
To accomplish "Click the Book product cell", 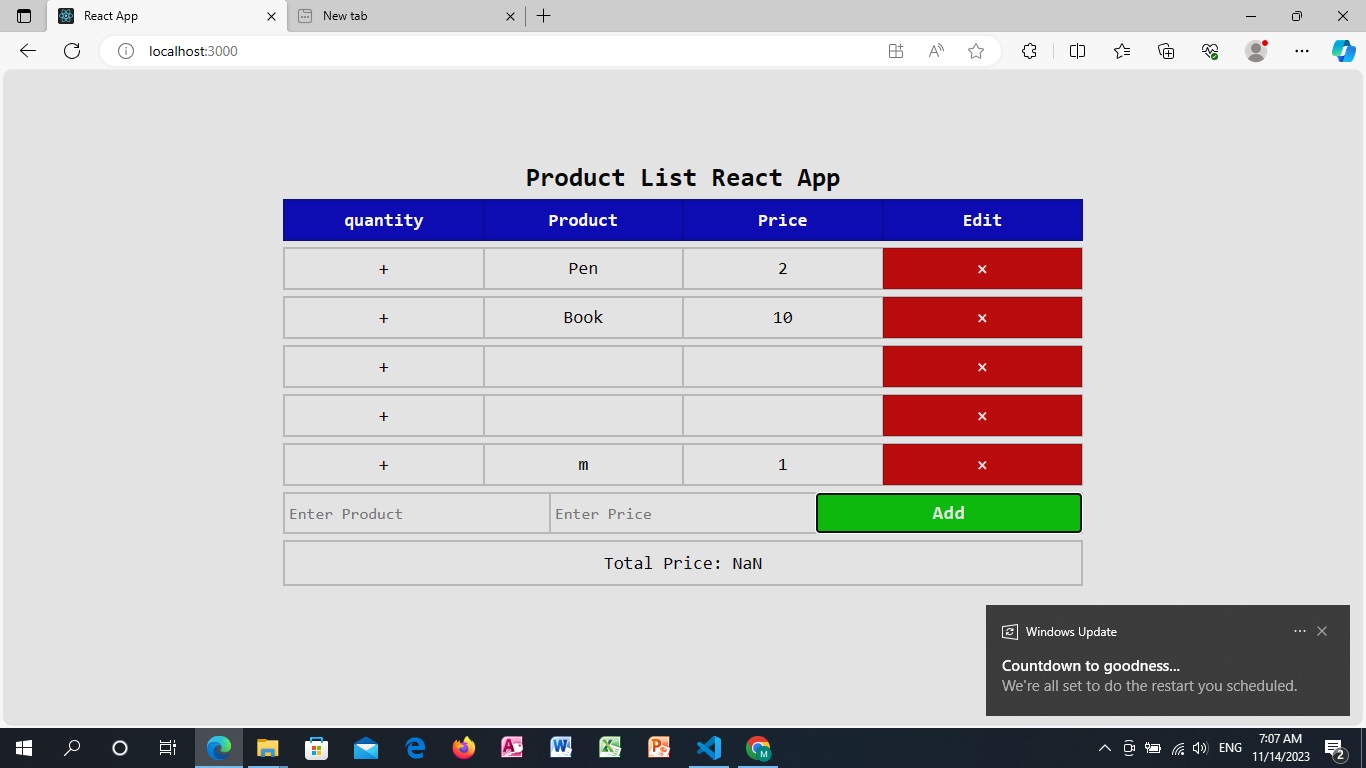I will [583, 318].
